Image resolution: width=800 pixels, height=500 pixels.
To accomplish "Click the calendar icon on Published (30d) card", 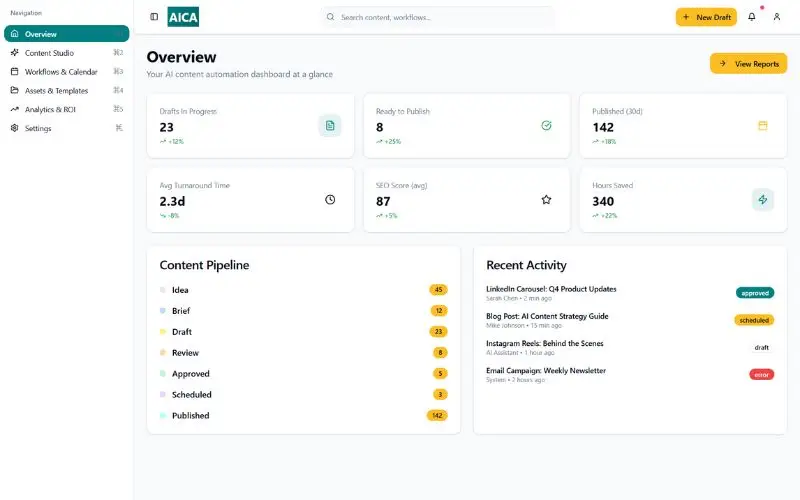I will 763,126.
